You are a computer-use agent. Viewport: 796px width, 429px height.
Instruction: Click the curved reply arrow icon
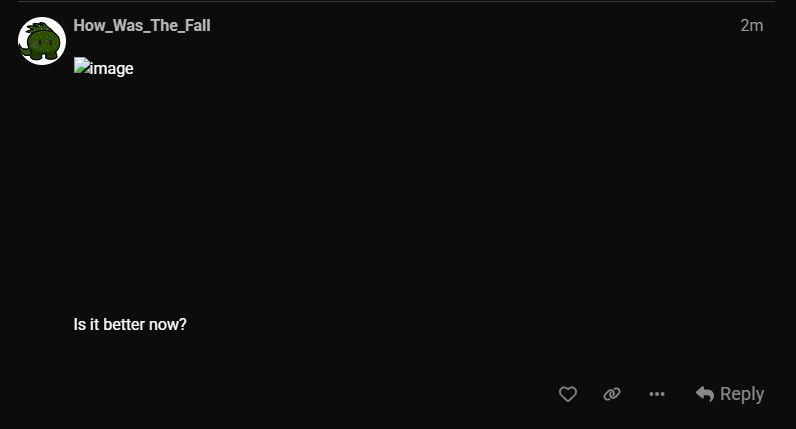point(705,394)
